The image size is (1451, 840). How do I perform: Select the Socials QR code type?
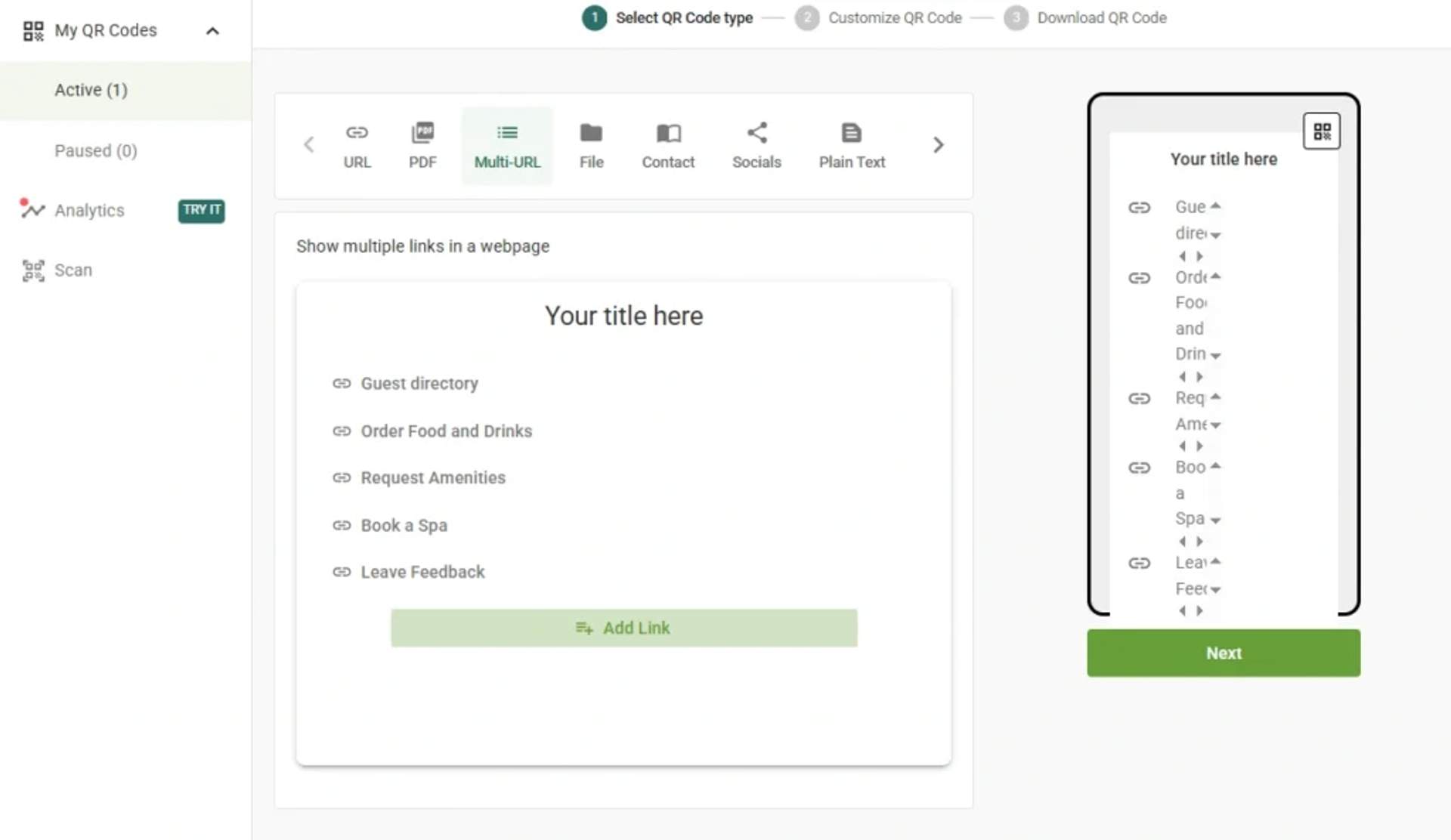point(756,146)
